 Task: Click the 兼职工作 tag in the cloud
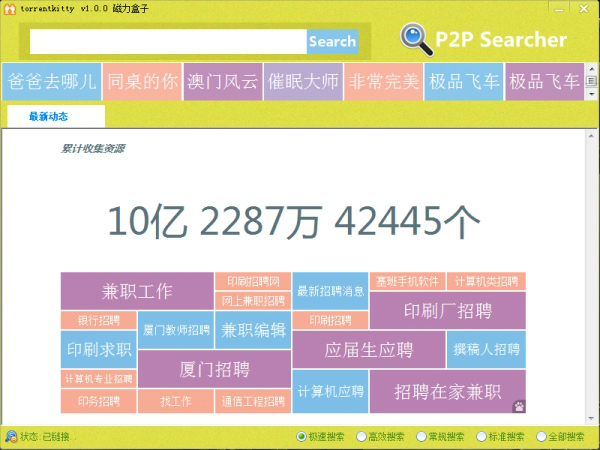[137, 292]
